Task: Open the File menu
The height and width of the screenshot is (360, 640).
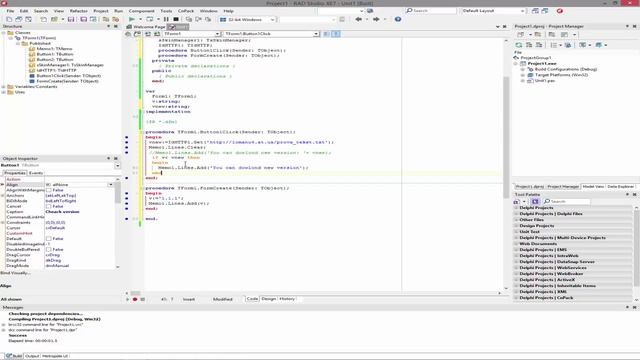Action: (x=10, y=11)
